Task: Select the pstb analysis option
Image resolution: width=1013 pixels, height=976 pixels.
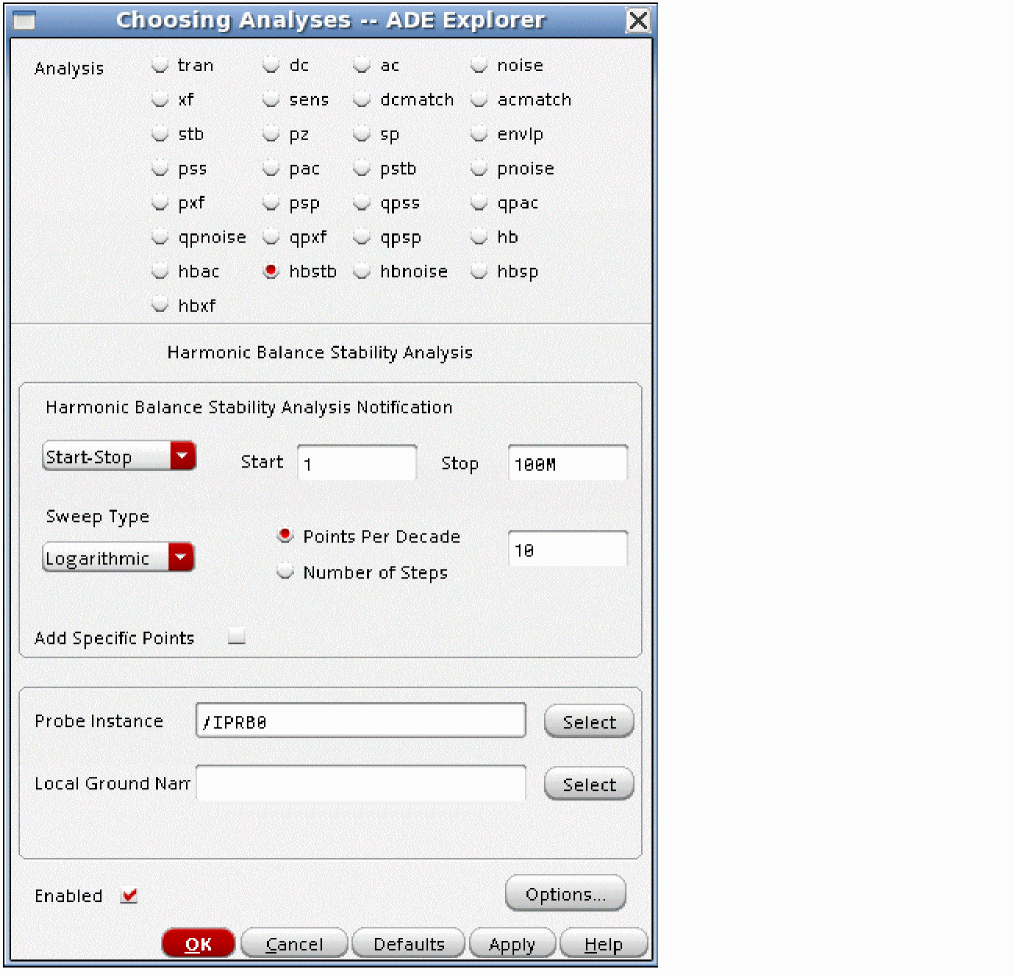Action: [x=362, y=169]
